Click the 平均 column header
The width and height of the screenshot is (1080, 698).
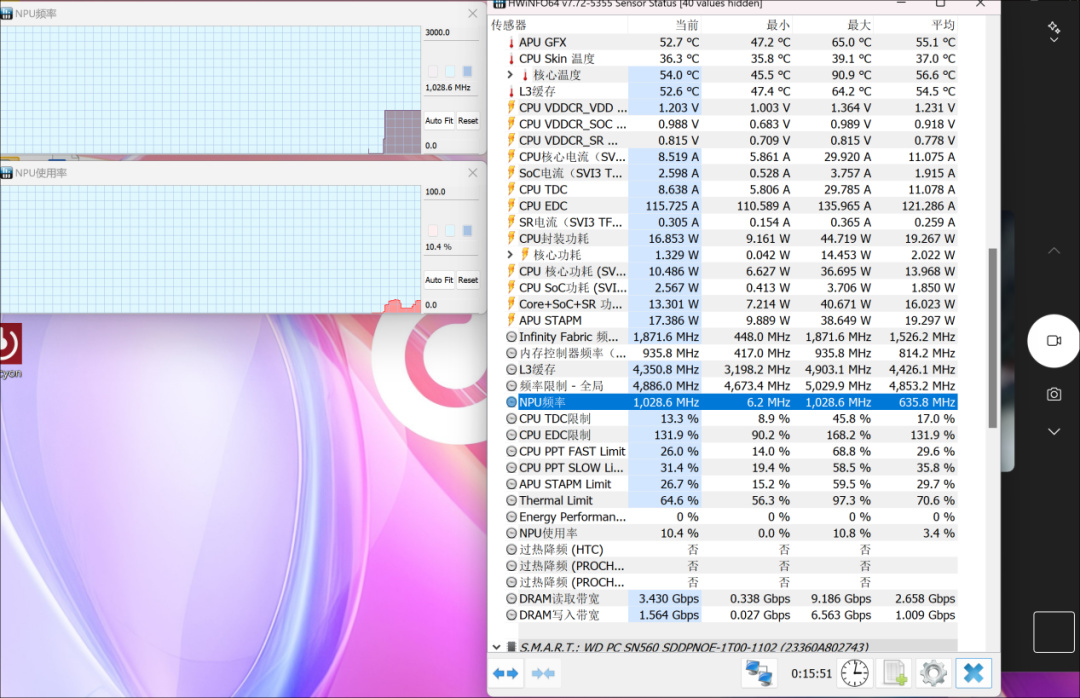pos(915,25)
